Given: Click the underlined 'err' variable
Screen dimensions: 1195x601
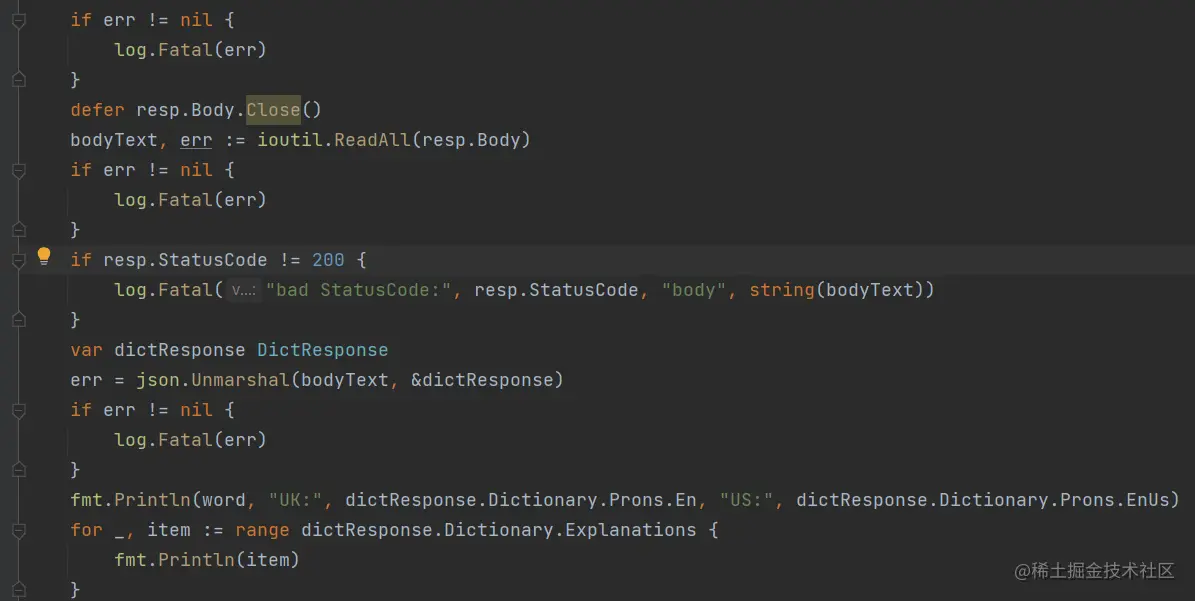Looking at the screenshot, I should point(196,140).
